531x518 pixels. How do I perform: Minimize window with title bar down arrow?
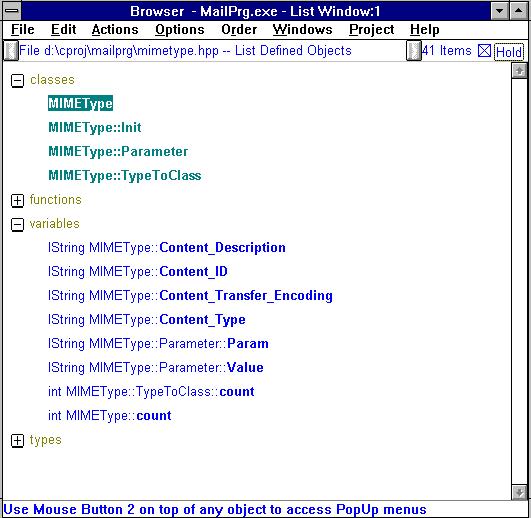point(500,11)
